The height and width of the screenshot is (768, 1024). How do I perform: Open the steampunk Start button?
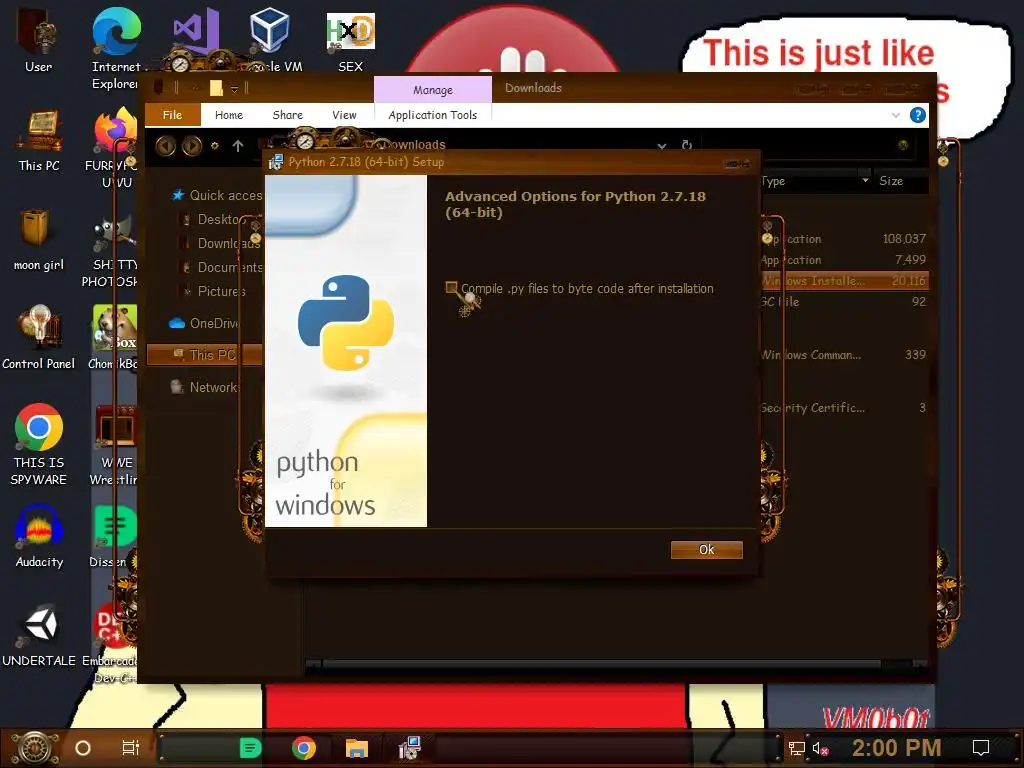coord(35,748)
